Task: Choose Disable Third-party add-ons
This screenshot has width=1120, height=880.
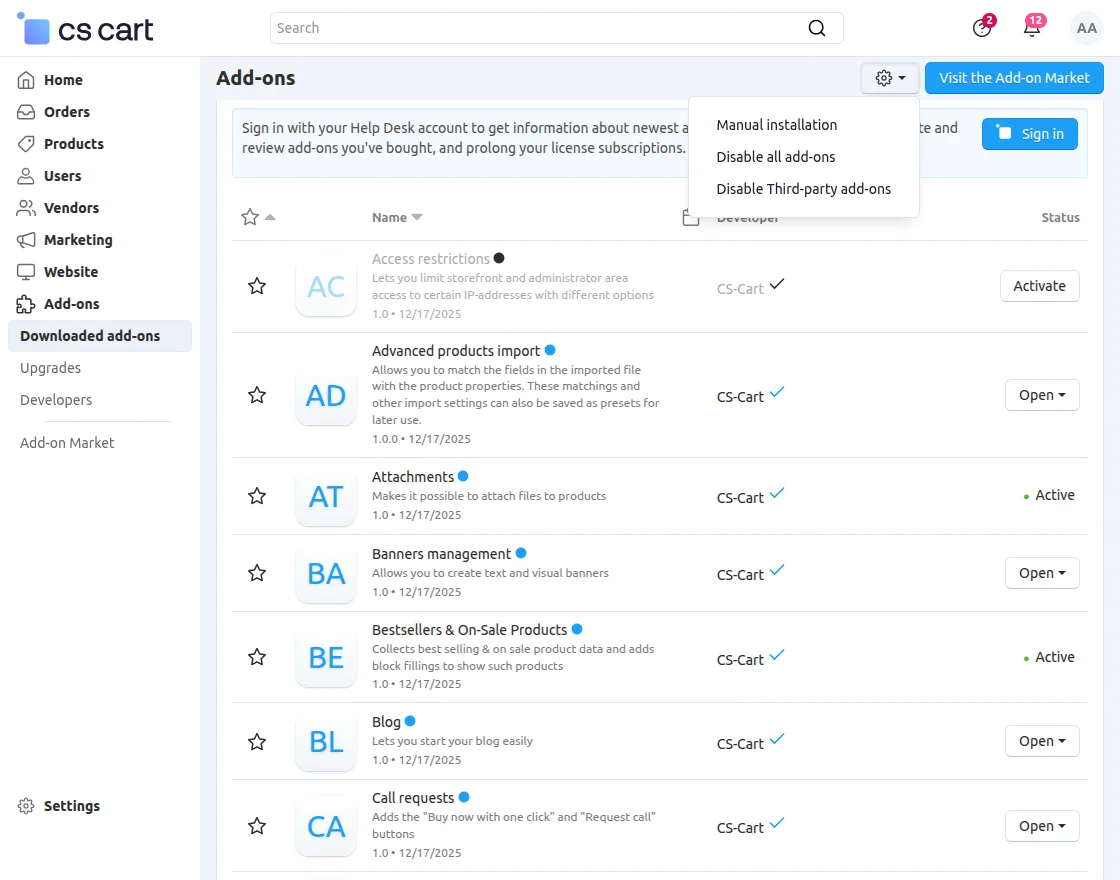Action: tap(804, 189)
